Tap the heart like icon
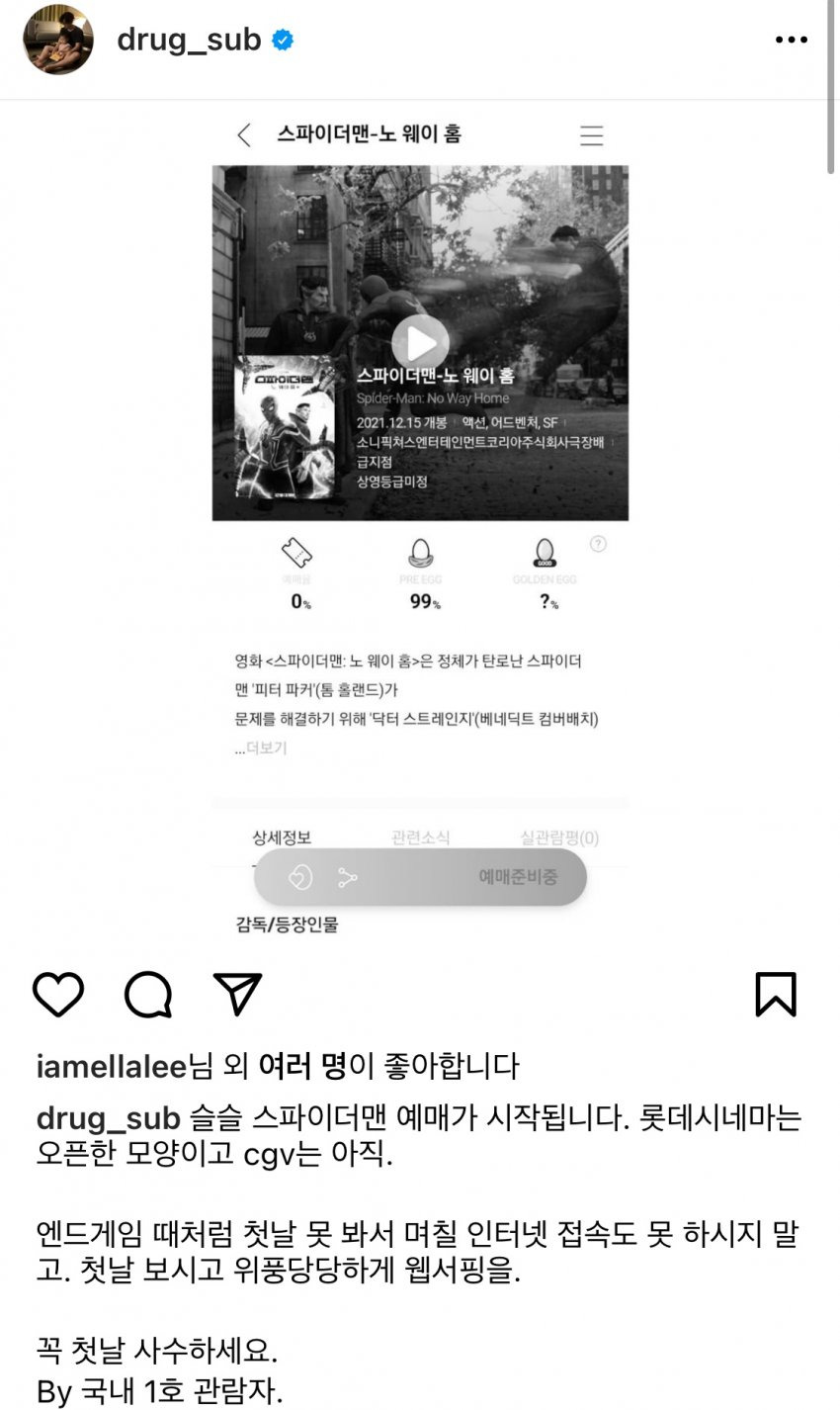840x1410 pixels. click(58, 994)
